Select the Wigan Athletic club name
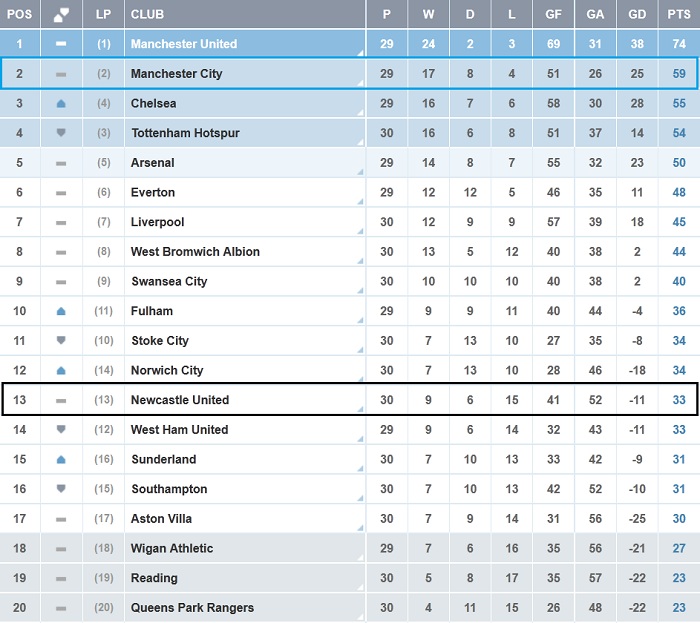 [172, 548]
